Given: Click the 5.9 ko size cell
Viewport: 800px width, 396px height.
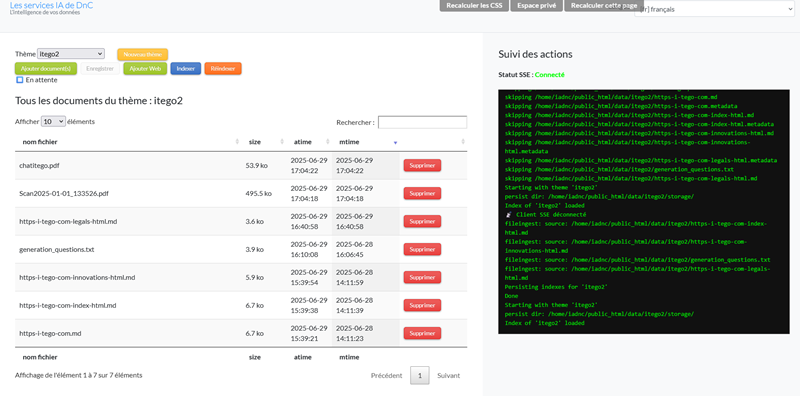Looking at the screenshot, I should coord(255,278).
